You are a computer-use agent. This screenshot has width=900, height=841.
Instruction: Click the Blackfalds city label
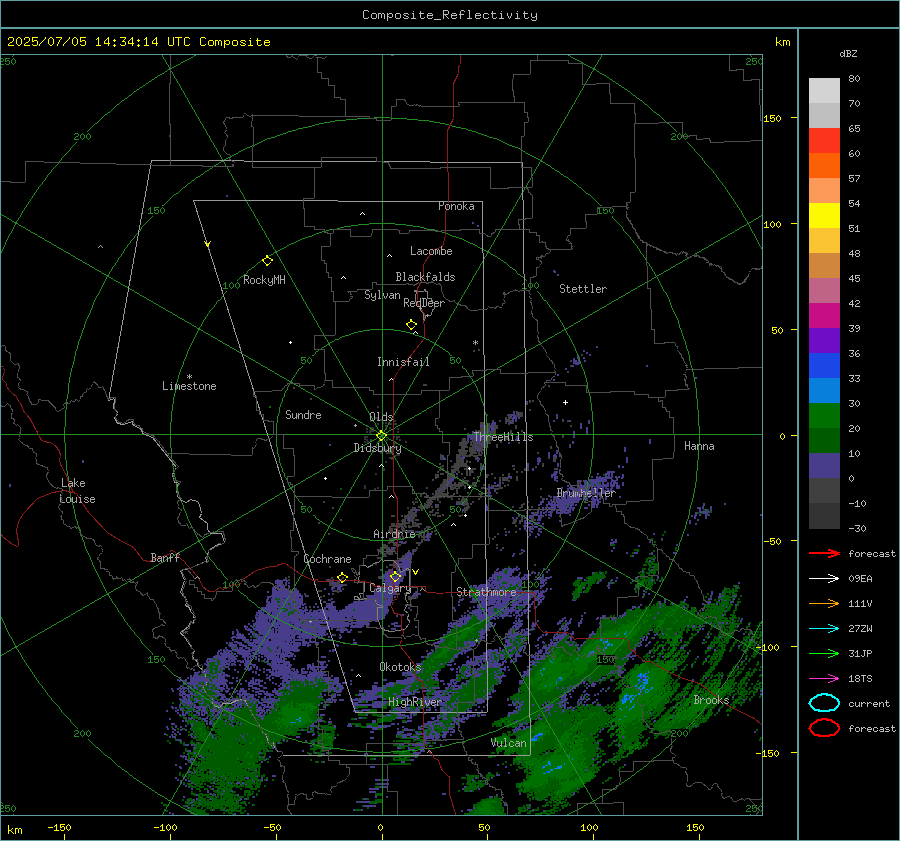425,277
